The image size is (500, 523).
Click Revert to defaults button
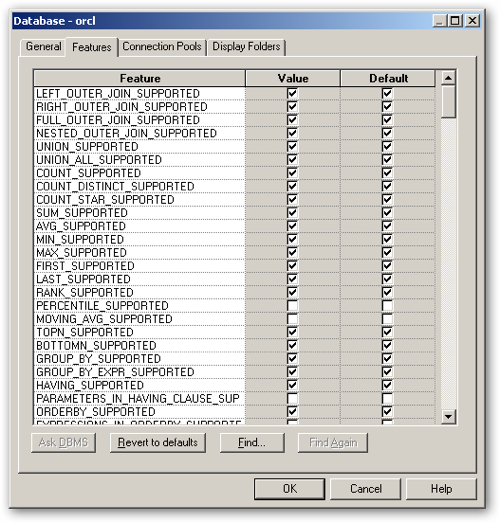point(158,443)
